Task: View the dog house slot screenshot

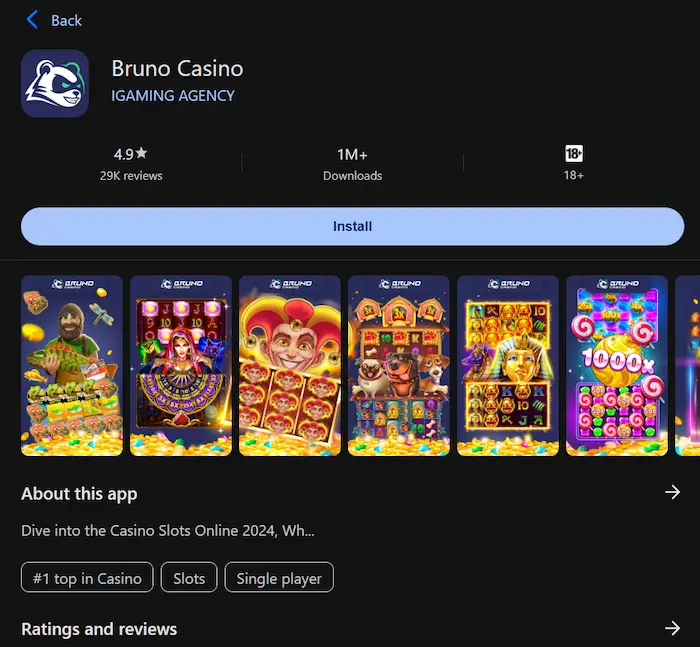Action: pyautogui.click(x=399, y=366)
